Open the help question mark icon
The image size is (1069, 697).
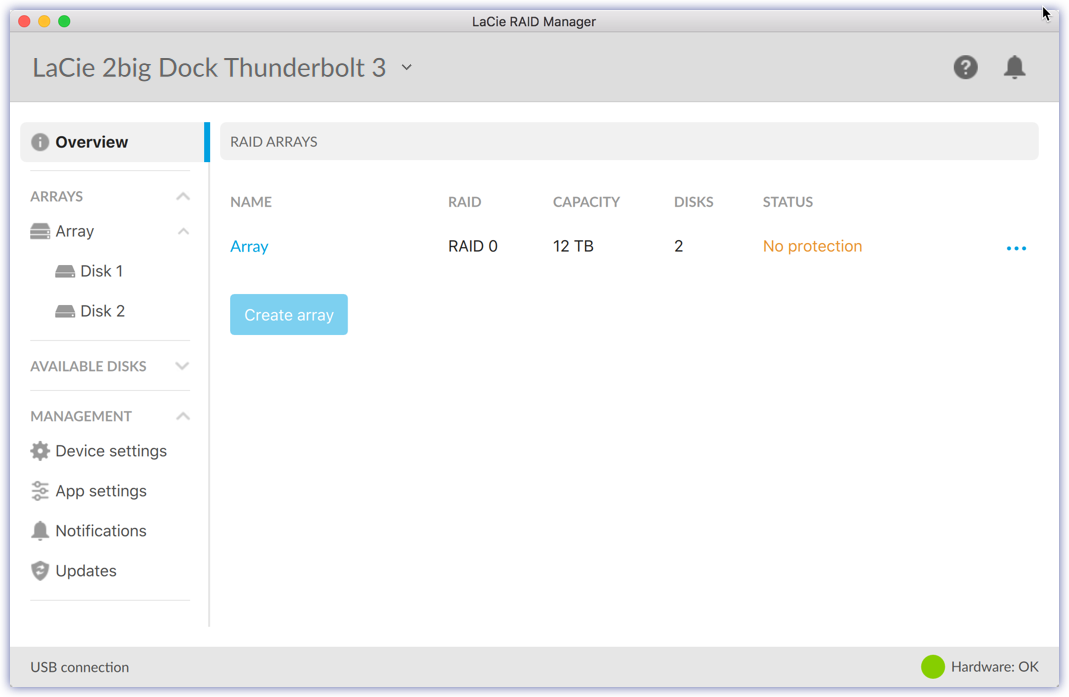click(x=965, y=67)
